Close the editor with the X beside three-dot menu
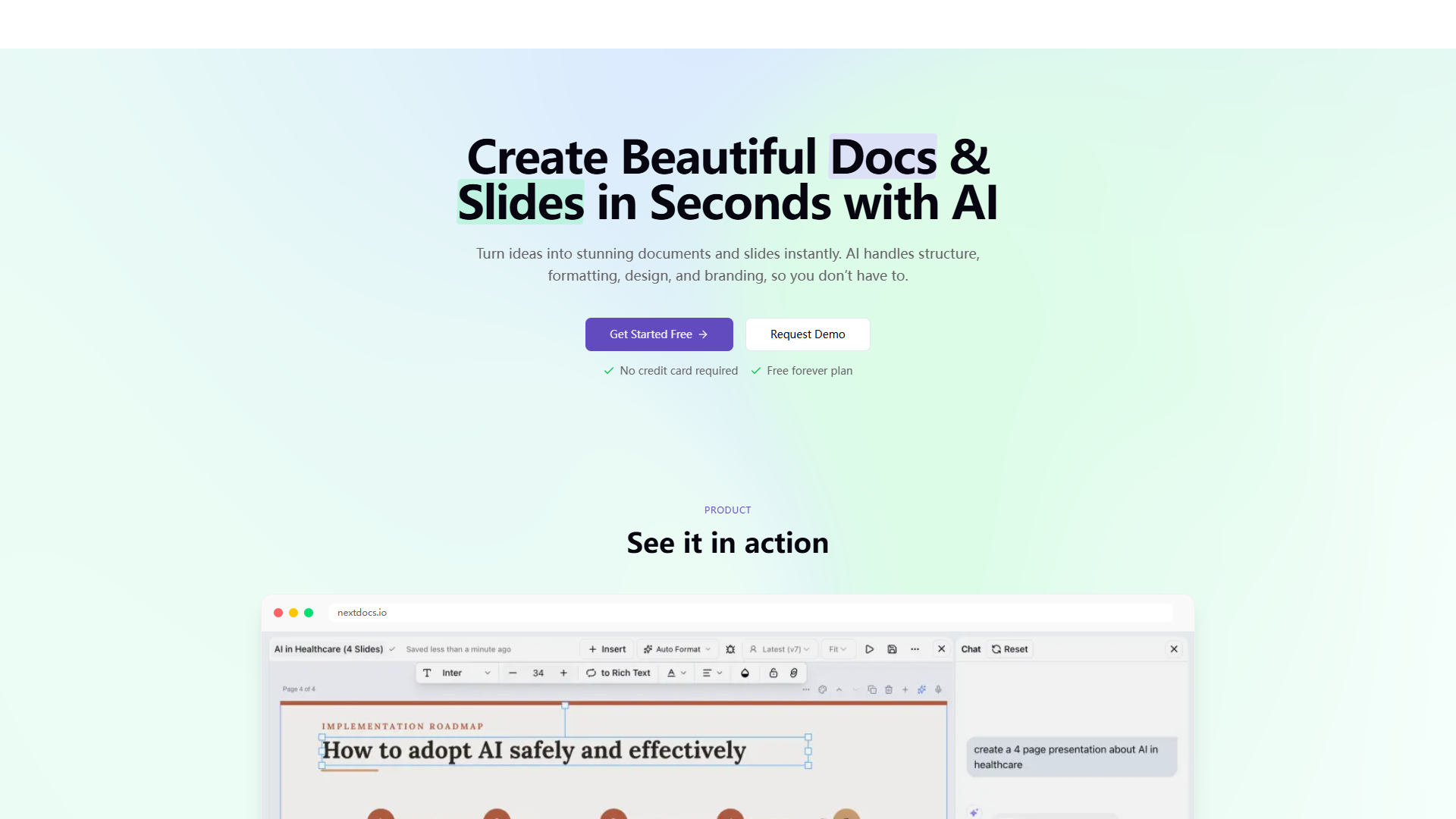 pos(942,649)
